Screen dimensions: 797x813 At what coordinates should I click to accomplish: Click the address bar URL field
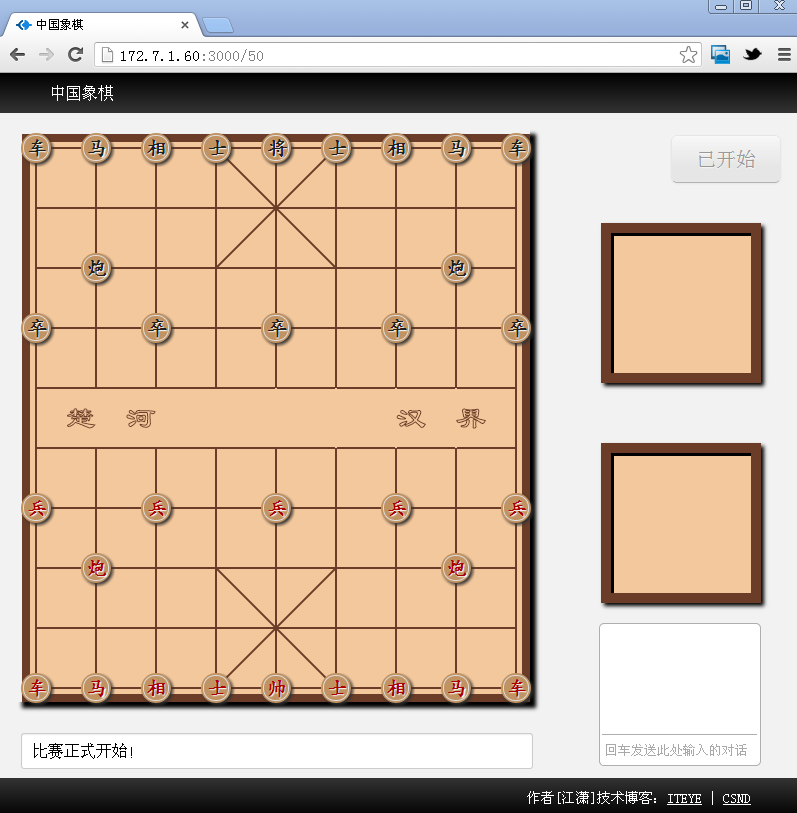coord(390,55)
